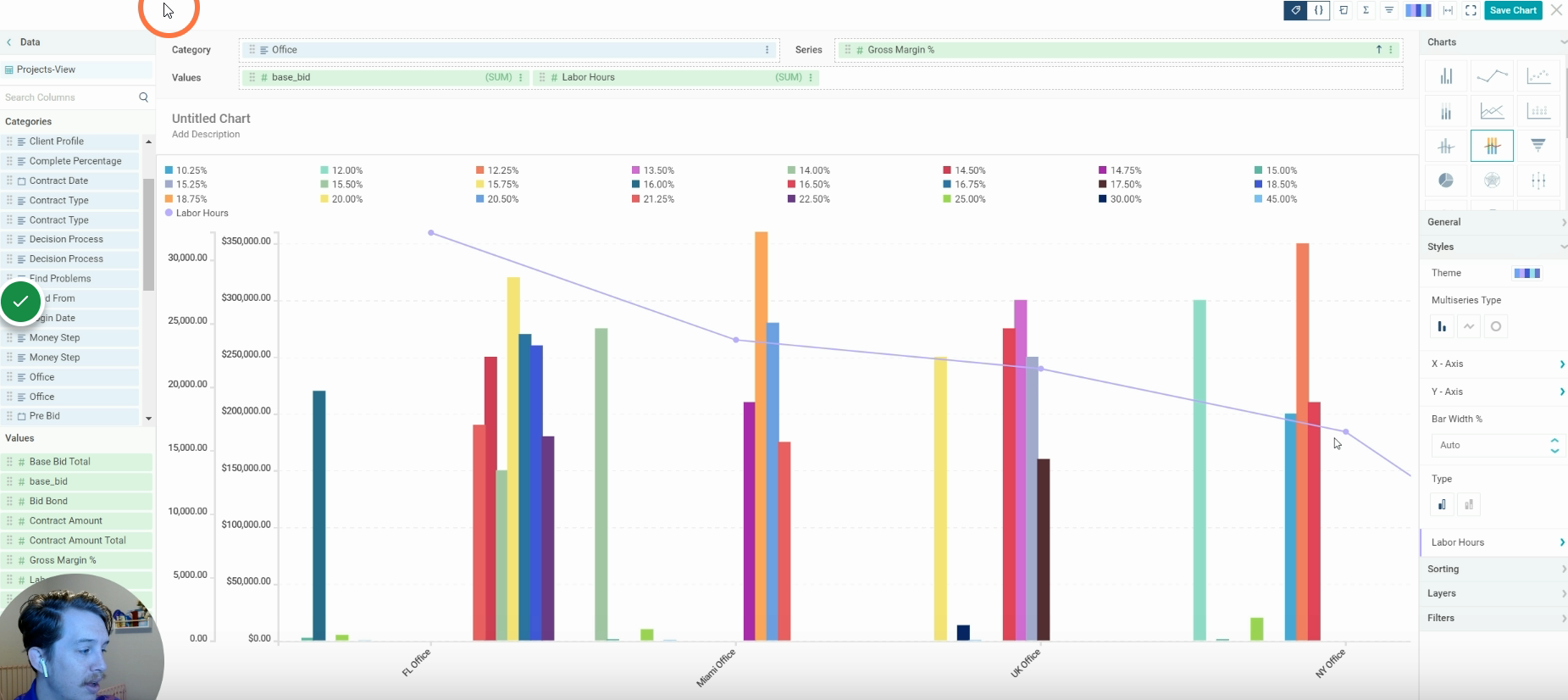The width and height of the screenshot is (1568, 700).
Task: Expand the Y - Axis settings
Action: click(x=1496, y=392)
